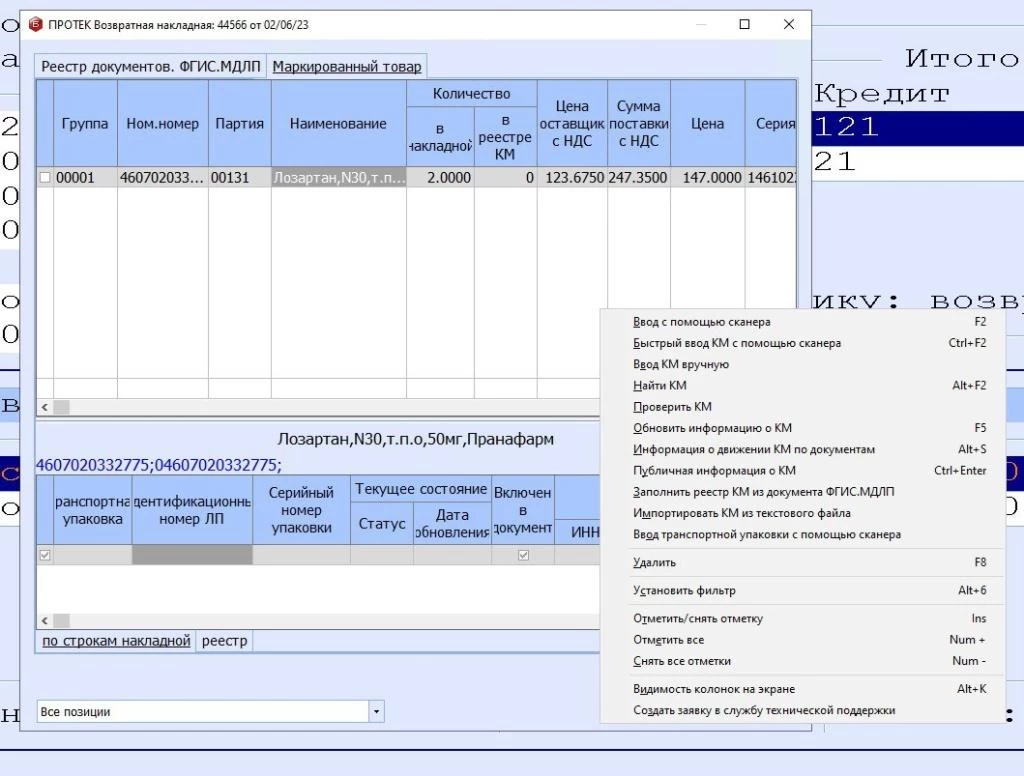Image resolution: width=1024 pixels, height=776 pixels.
Task: Click the Статус column header
Action: pyautogui.click(x=382, y=524)
